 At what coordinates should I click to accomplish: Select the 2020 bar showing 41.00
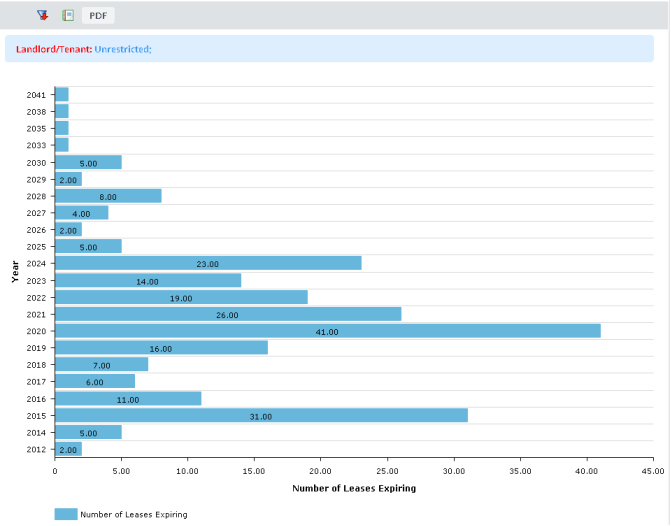pyautogui.click(x=327, y=331)
